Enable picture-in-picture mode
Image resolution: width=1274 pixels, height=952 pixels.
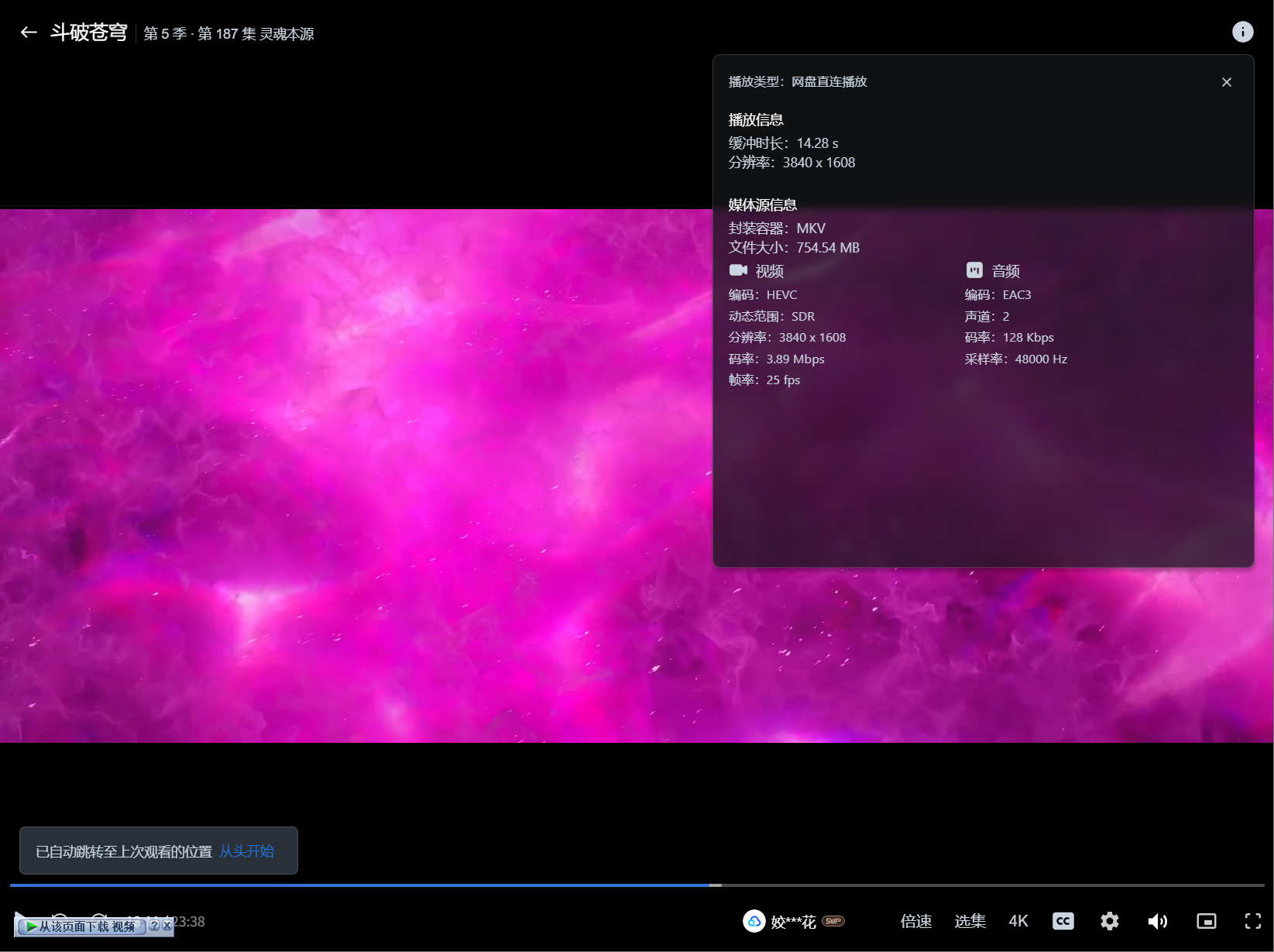point(1206,921)
